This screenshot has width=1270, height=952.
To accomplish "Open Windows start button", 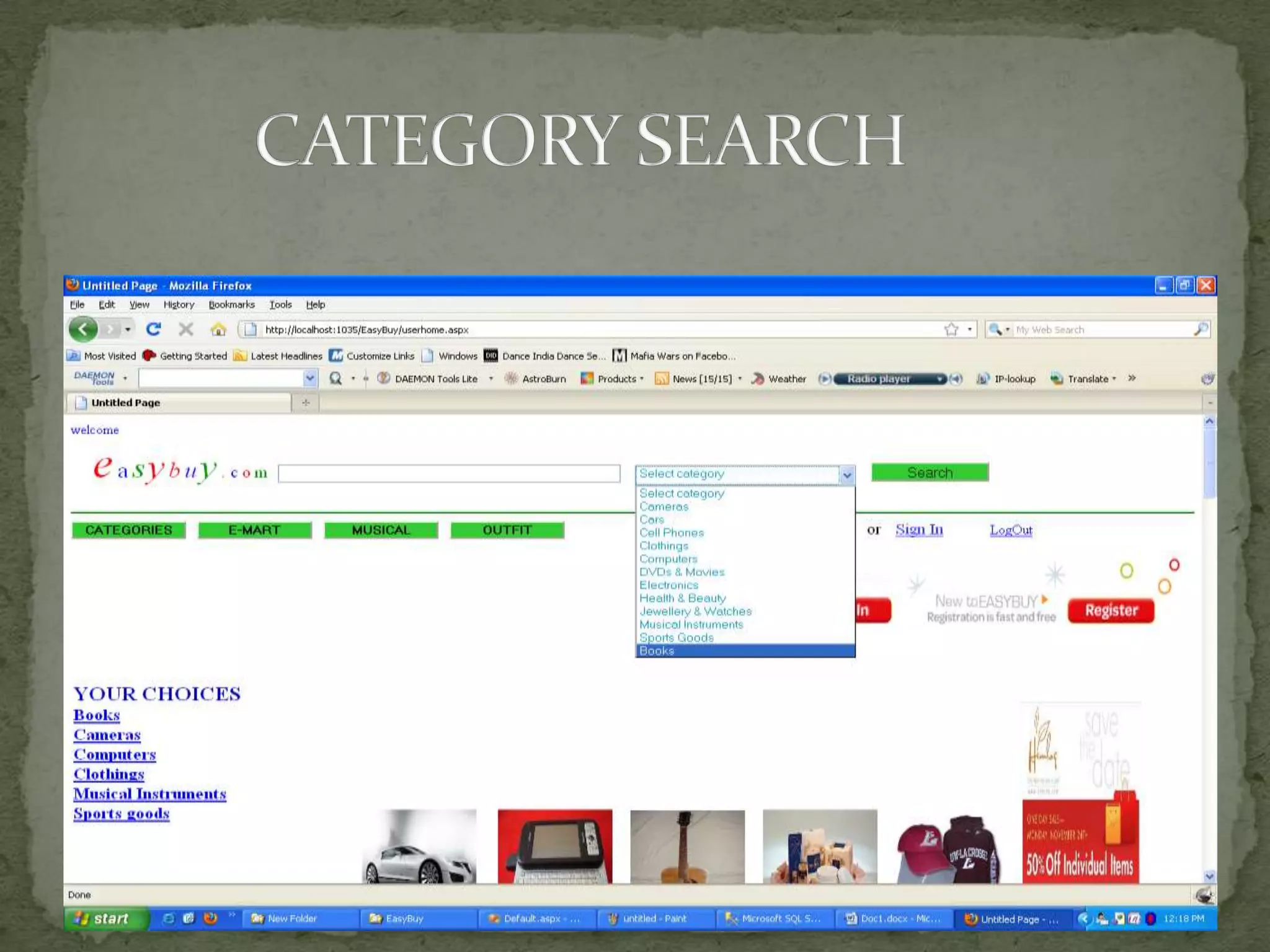I will point(105,919).
